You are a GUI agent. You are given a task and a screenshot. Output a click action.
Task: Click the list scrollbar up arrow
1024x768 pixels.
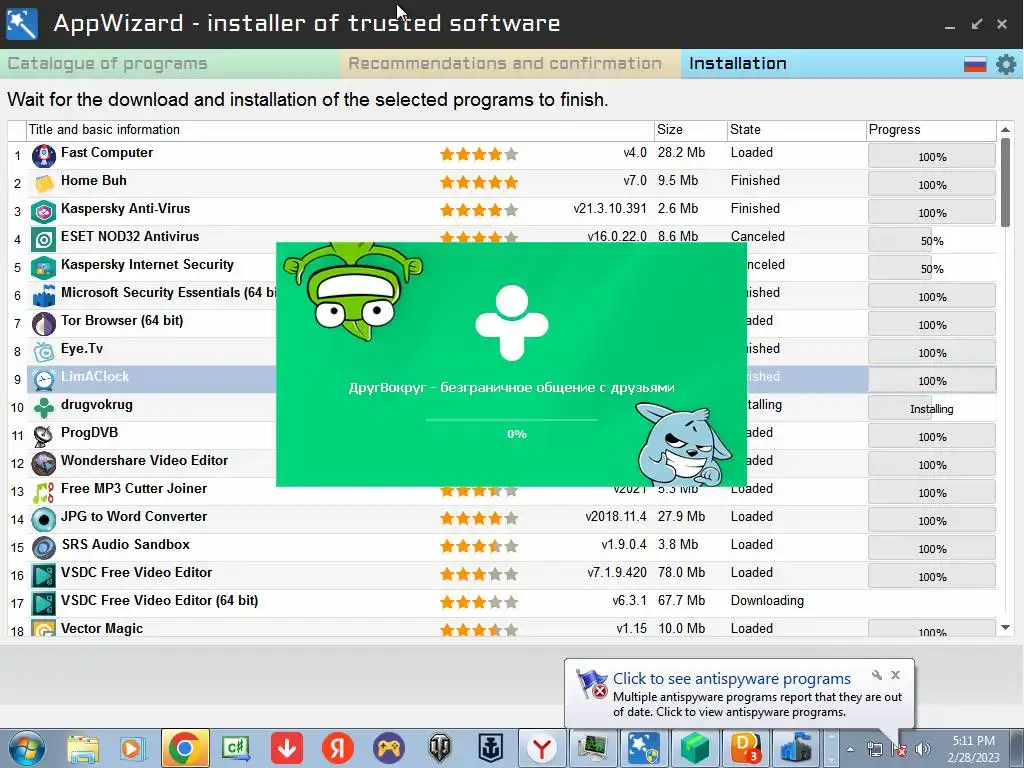click(x=1005, y=130)
